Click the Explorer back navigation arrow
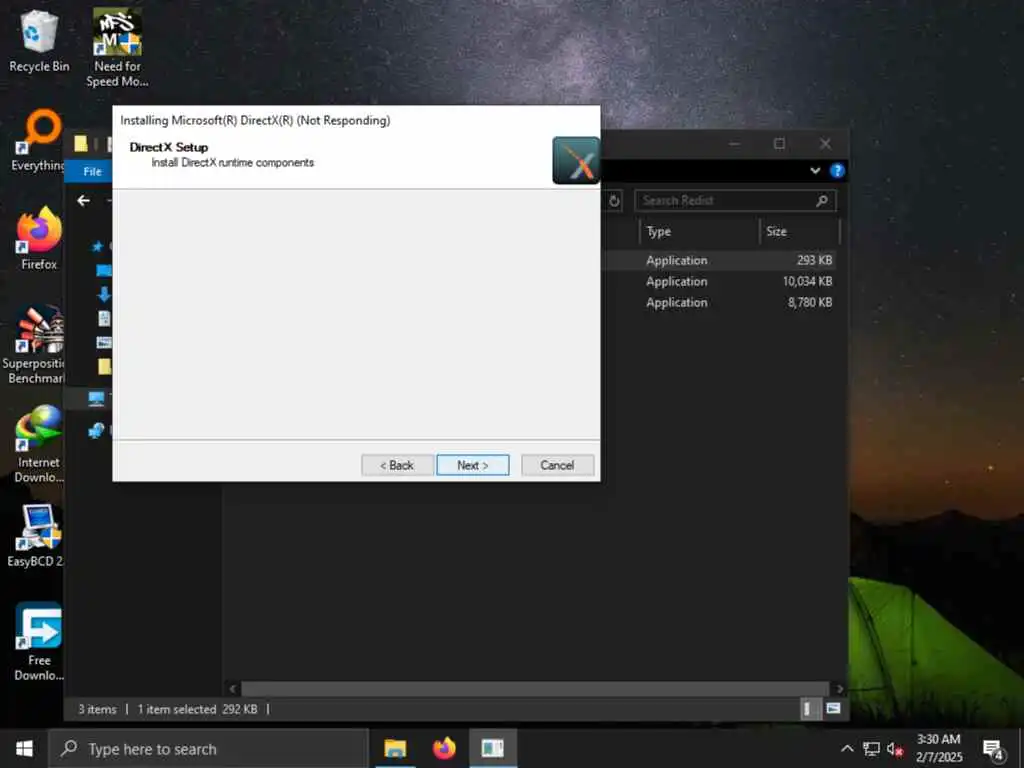This screenshot has height=768, width=1024. coord(84,200)
